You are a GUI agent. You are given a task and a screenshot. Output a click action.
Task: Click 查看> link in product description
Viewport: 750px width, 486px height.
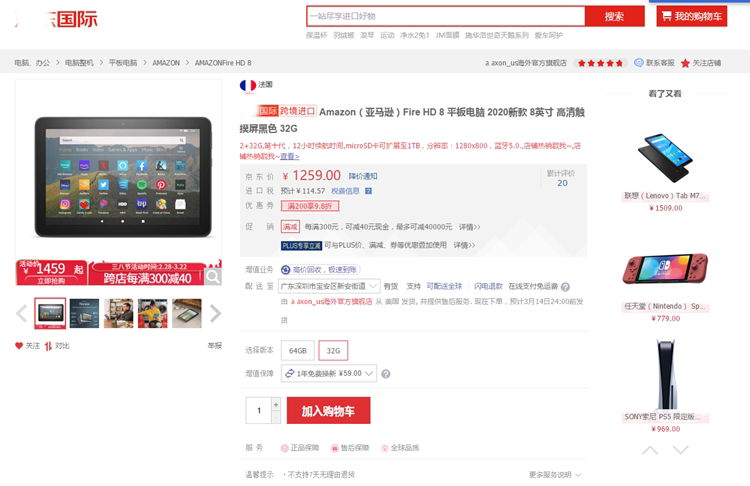point(289,156)
